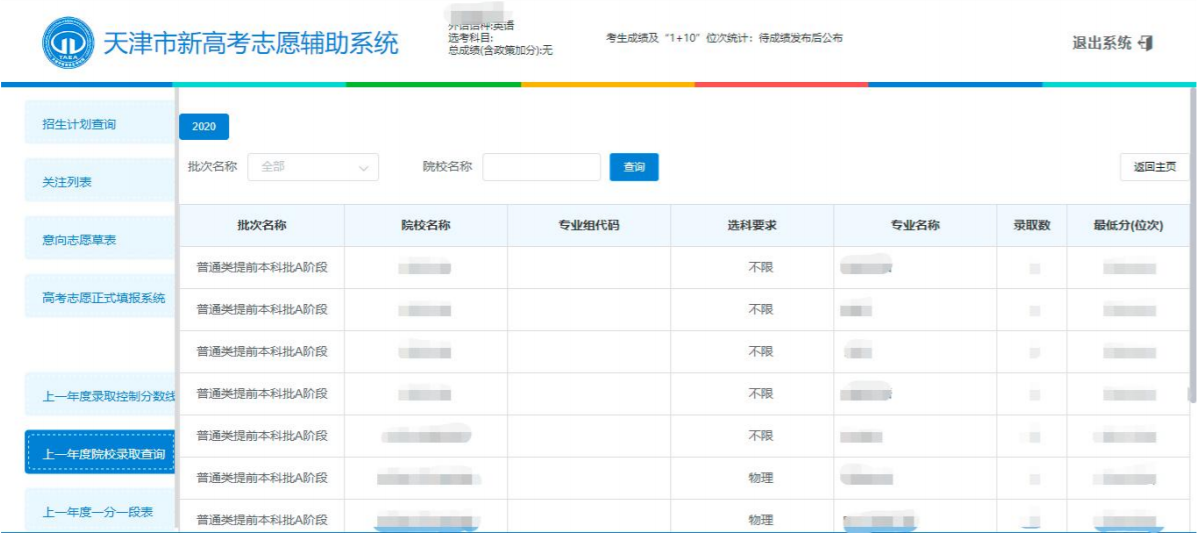Viewport: 1200px width, 534px height.
Task: Click the 录取数 column header
Action: tap(1031, 226)
